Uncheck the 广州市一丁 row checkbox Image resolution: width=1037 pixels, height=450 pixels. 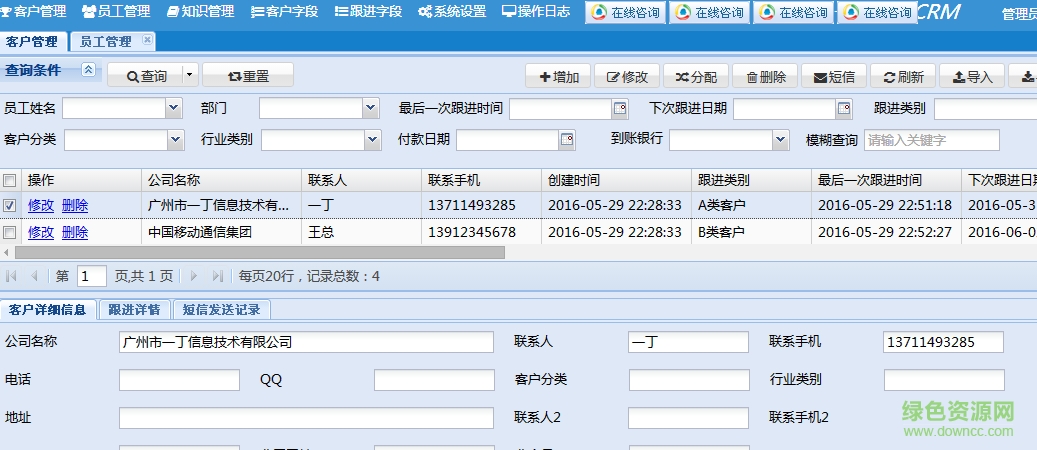pos(10,206)
